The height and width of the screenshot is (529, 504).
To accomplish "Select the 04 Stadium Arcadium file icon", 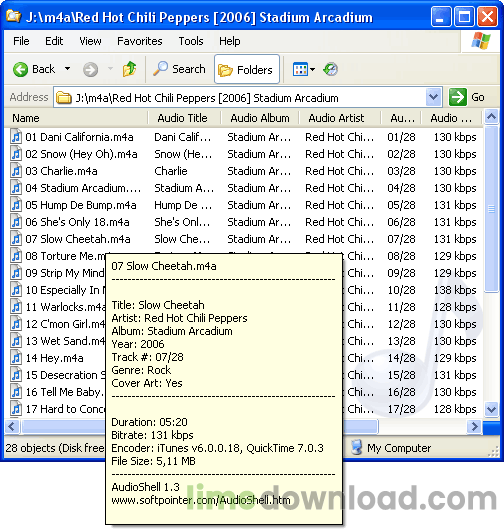I will (x=16, y=188).
